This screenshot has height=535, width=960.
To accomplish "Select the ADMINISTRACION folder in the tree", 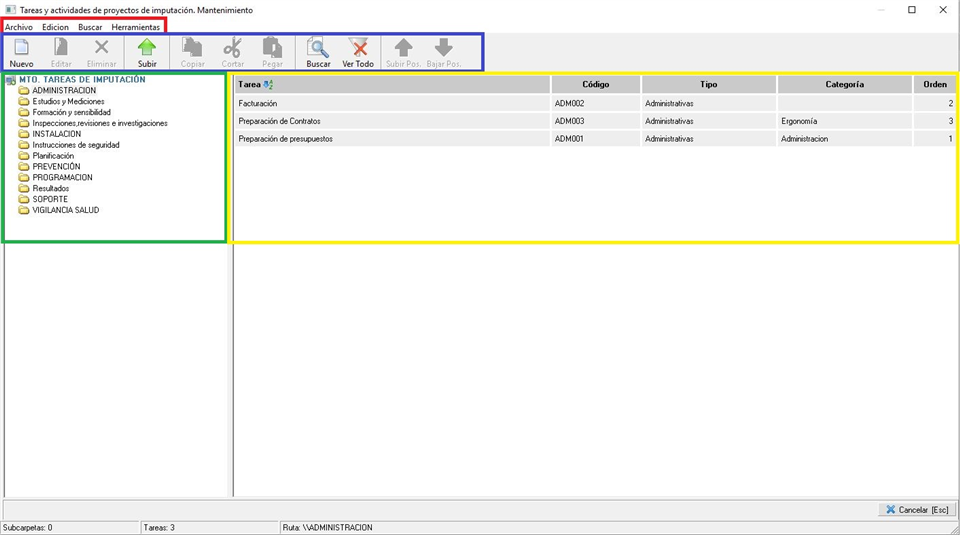I will click(64, 91).
